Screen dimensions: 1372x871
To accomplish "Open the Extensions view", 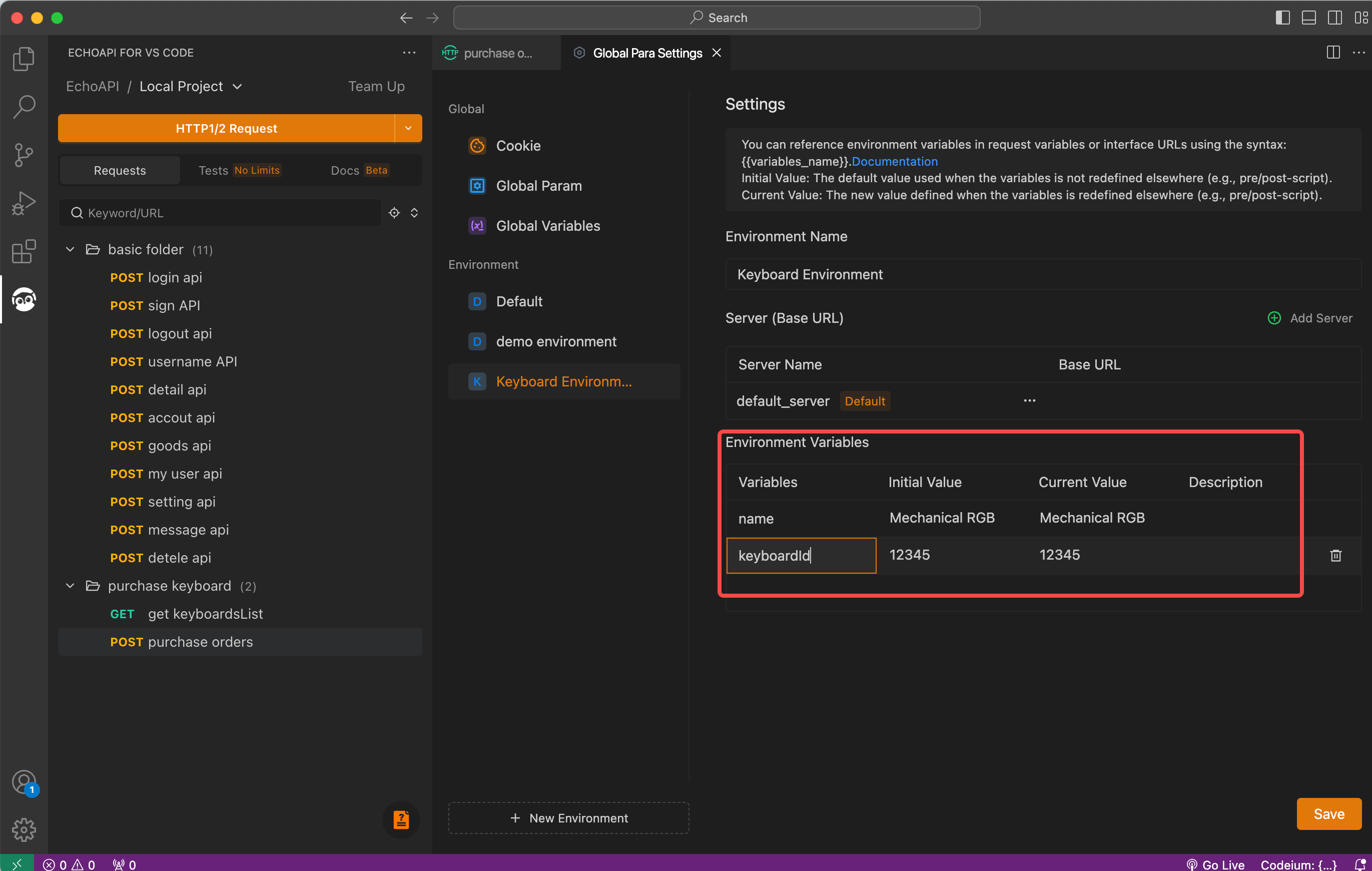I will [x=24, y=251].
